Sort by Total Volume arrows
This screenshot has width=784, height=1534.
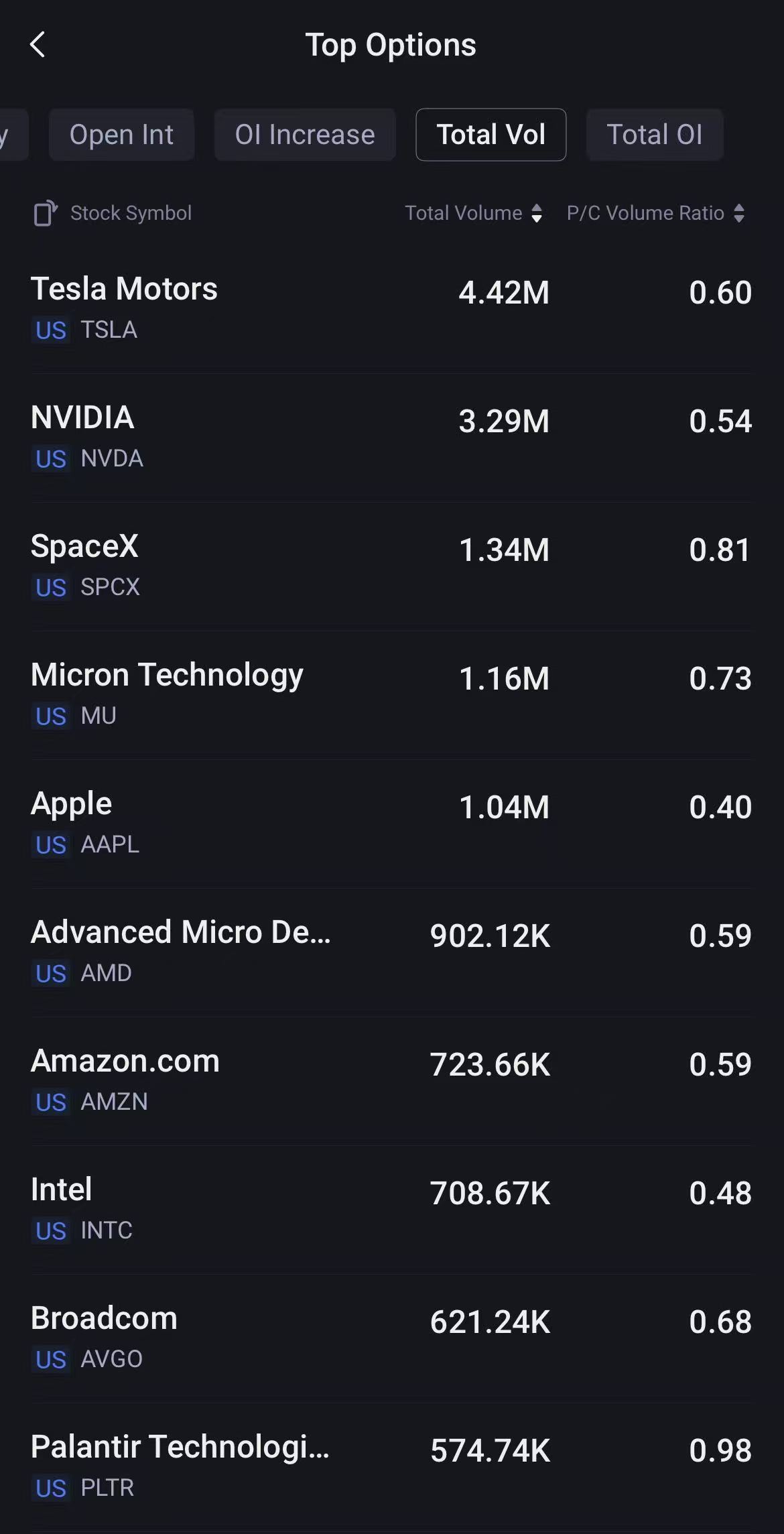[536, 213]
